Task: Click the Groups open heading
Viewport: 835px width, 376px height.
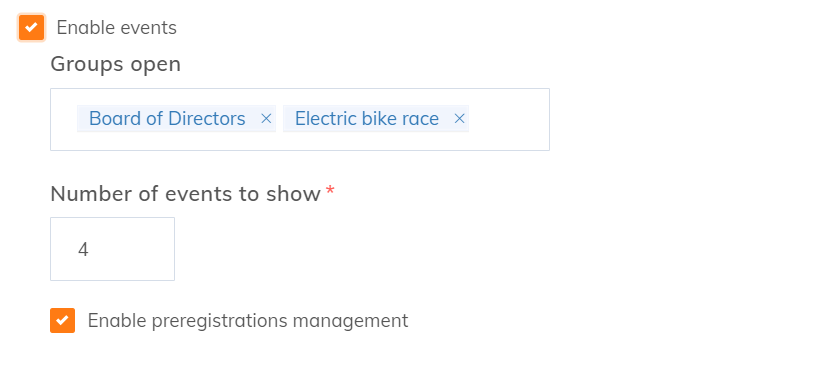Action: coord(116,64)
